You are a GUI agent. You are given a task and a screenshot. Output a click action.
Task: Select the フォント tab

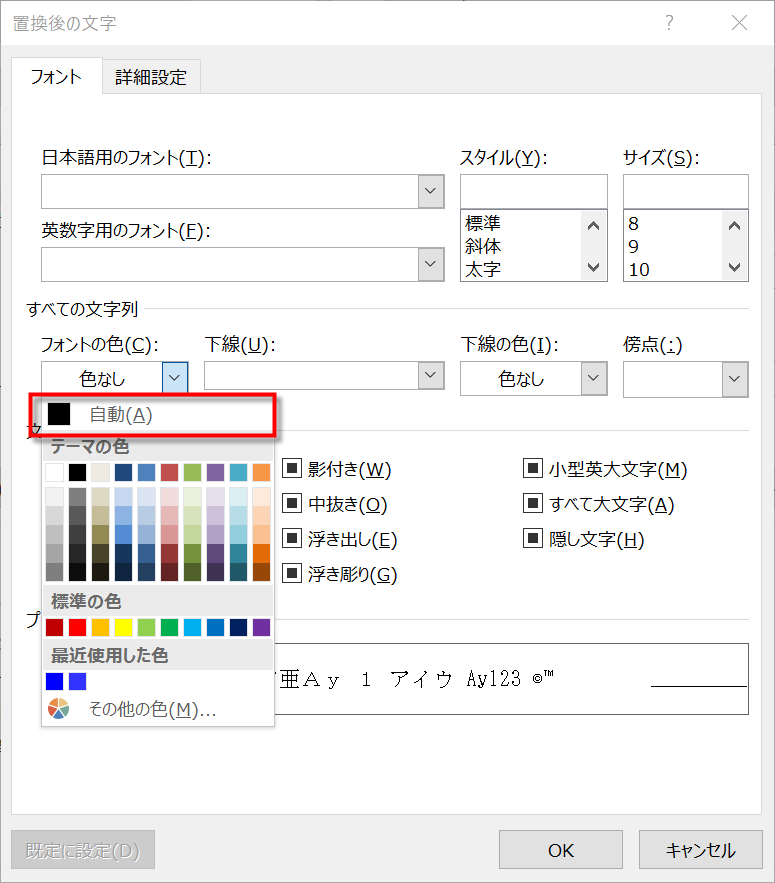[x=56, y=77]
